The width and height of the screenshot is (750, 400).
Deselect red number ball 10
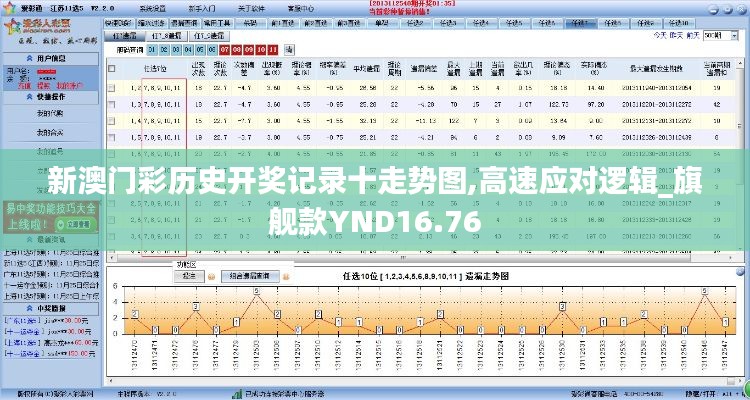(261, 49)
